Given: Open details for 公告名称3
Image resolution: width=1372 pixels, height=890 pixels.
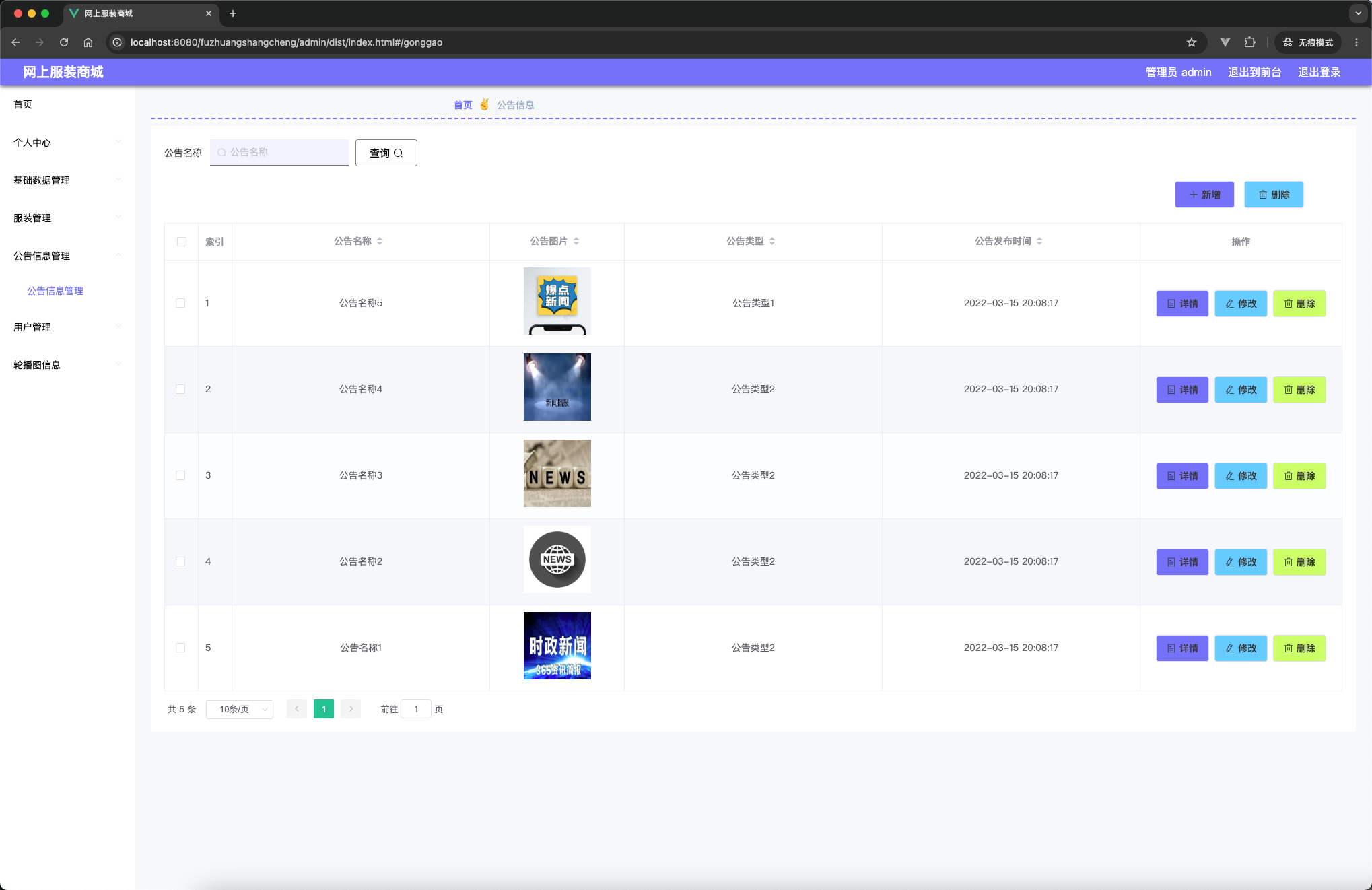Looking at the screenshot, I should tap(1182, 476).
